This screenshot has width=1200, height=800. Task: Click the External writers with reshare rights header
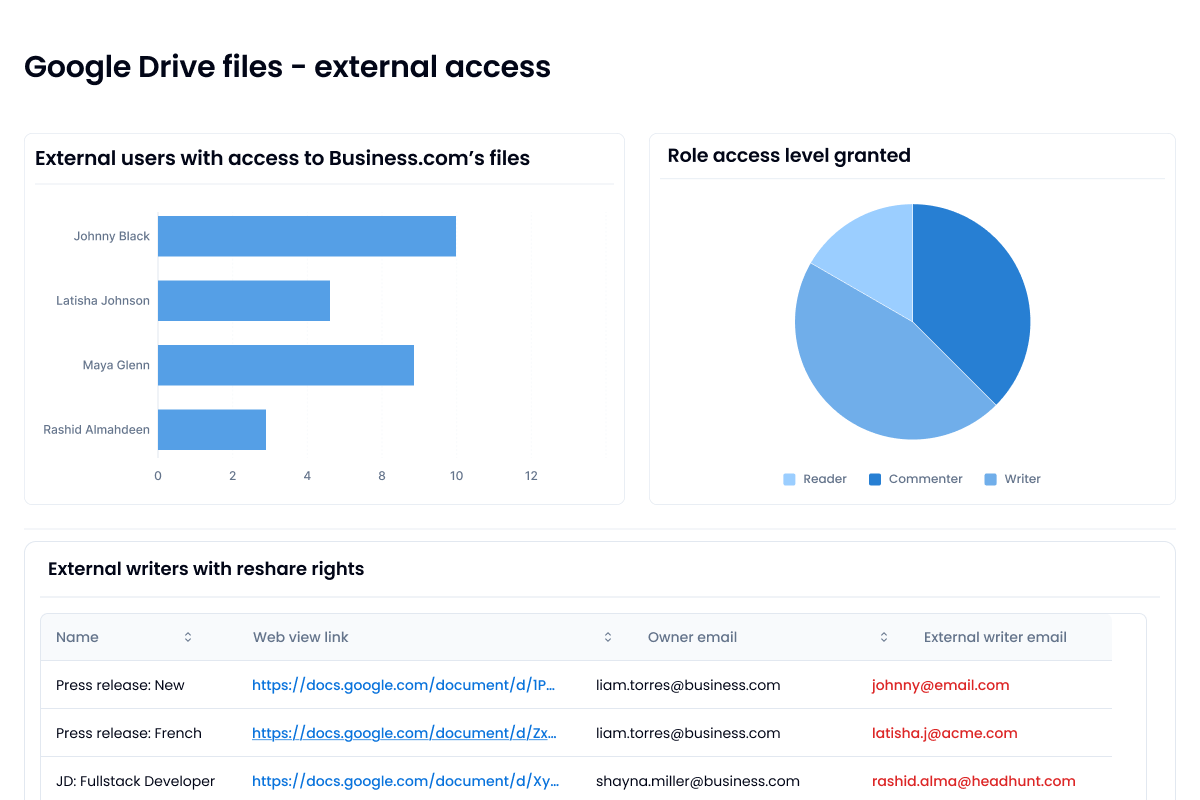pyautogui.click(x=205, y=568)
